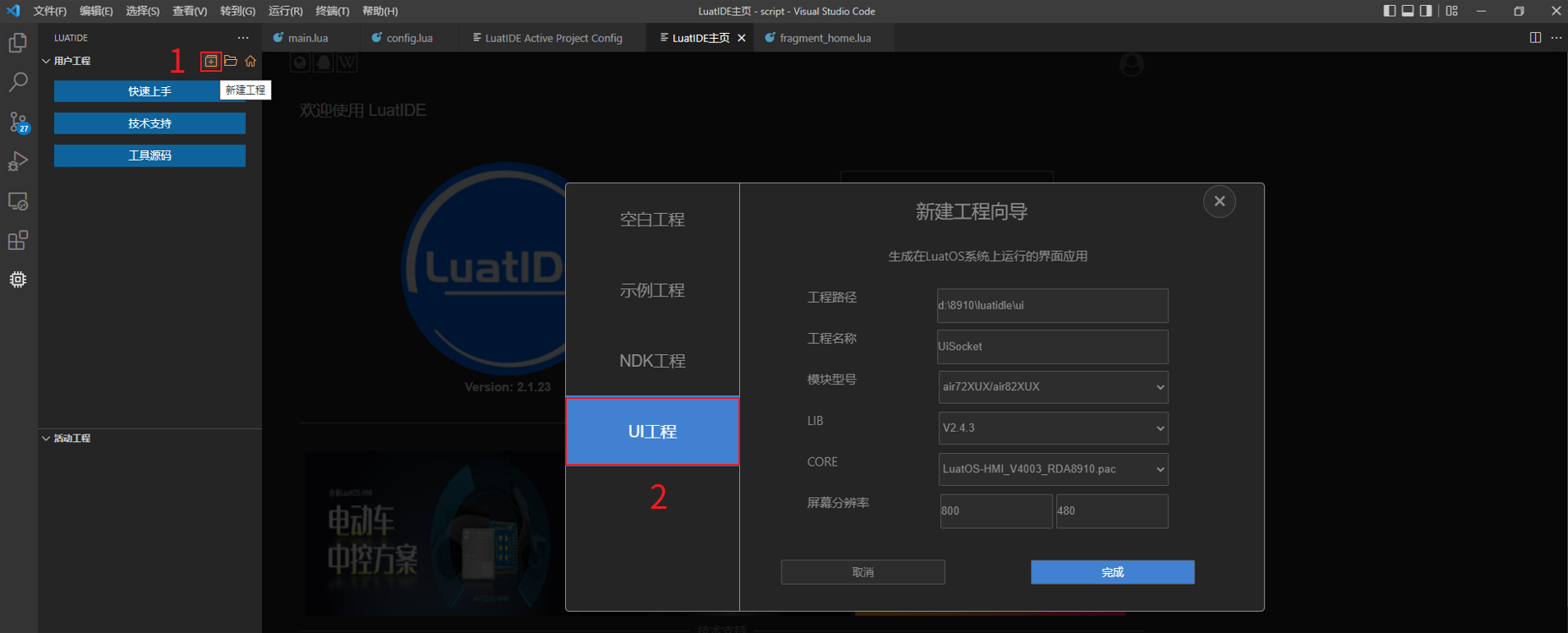The height and width of the screenshot is (633, 1568).
Task: Select NDK工程 project type
Action: [x=652, y=361]
